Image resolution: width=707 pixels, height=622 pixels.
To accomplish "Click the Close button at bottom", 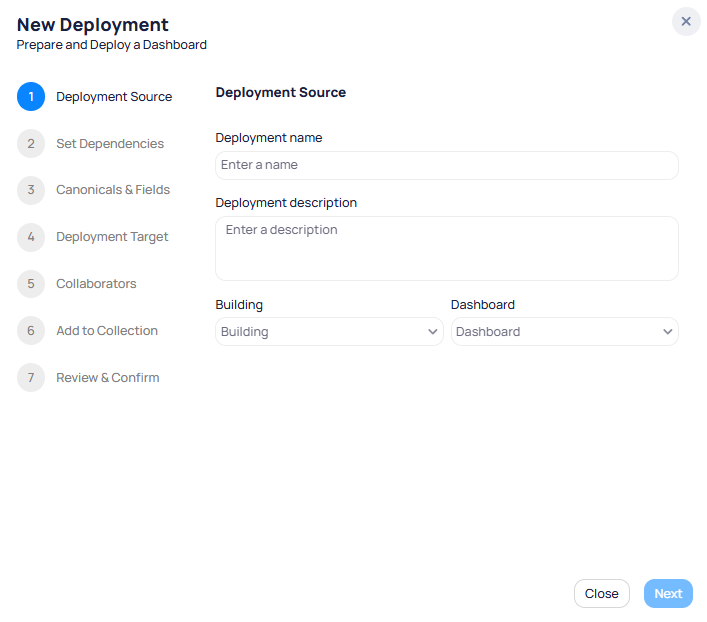I will coord(601,594).
